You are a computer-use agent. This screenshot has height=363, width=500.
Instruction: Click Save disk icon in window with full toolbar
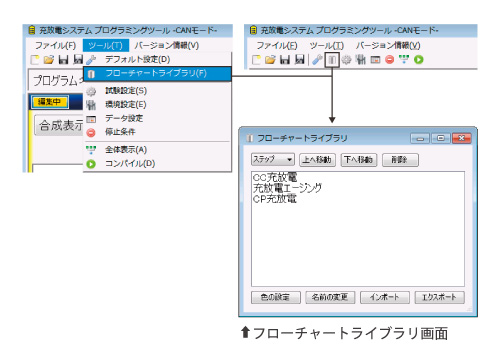pos(285,60)
